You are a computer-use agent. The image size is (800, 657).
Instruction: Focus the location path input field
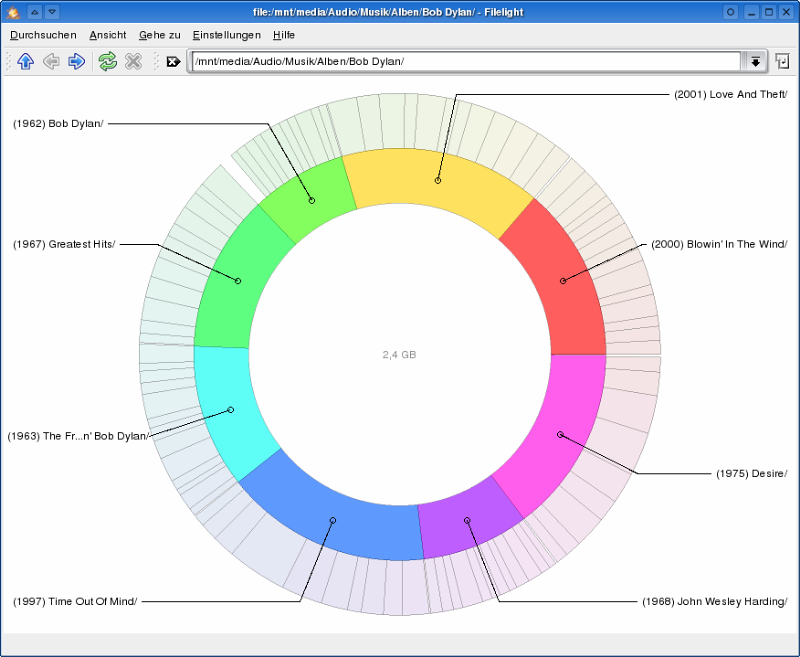coord(466,62)
